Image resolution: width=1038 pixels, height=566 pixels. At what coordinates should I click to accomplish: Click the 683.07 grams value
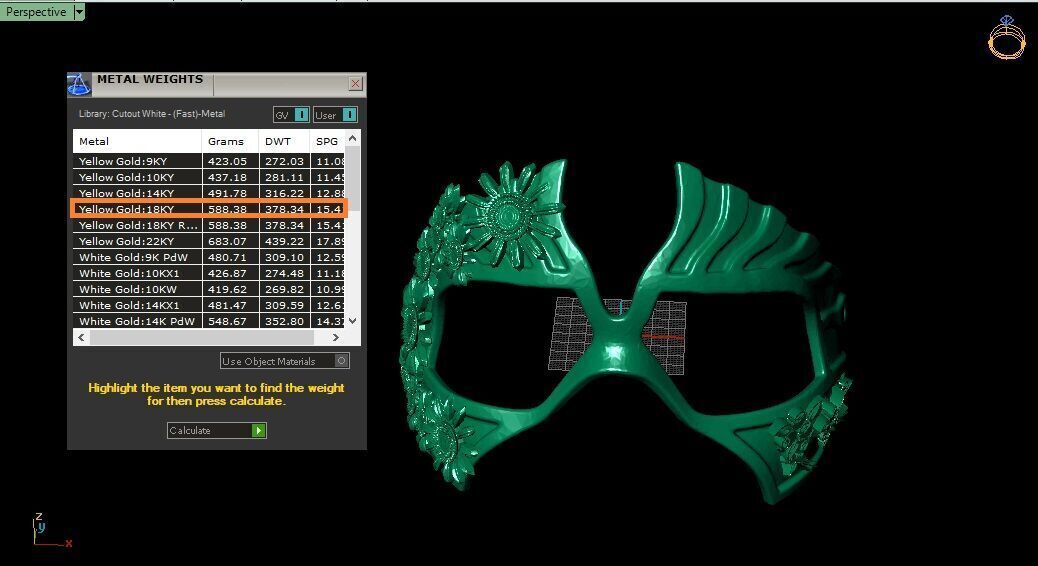pyautogui.click(x=227, y=241)
